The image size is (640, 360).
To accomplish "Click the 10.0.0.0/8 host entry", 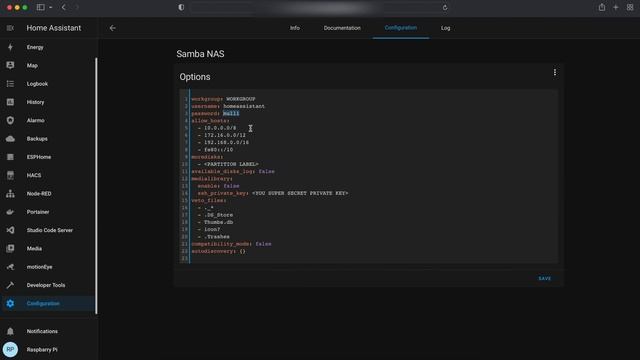I will tap(220, 128).
